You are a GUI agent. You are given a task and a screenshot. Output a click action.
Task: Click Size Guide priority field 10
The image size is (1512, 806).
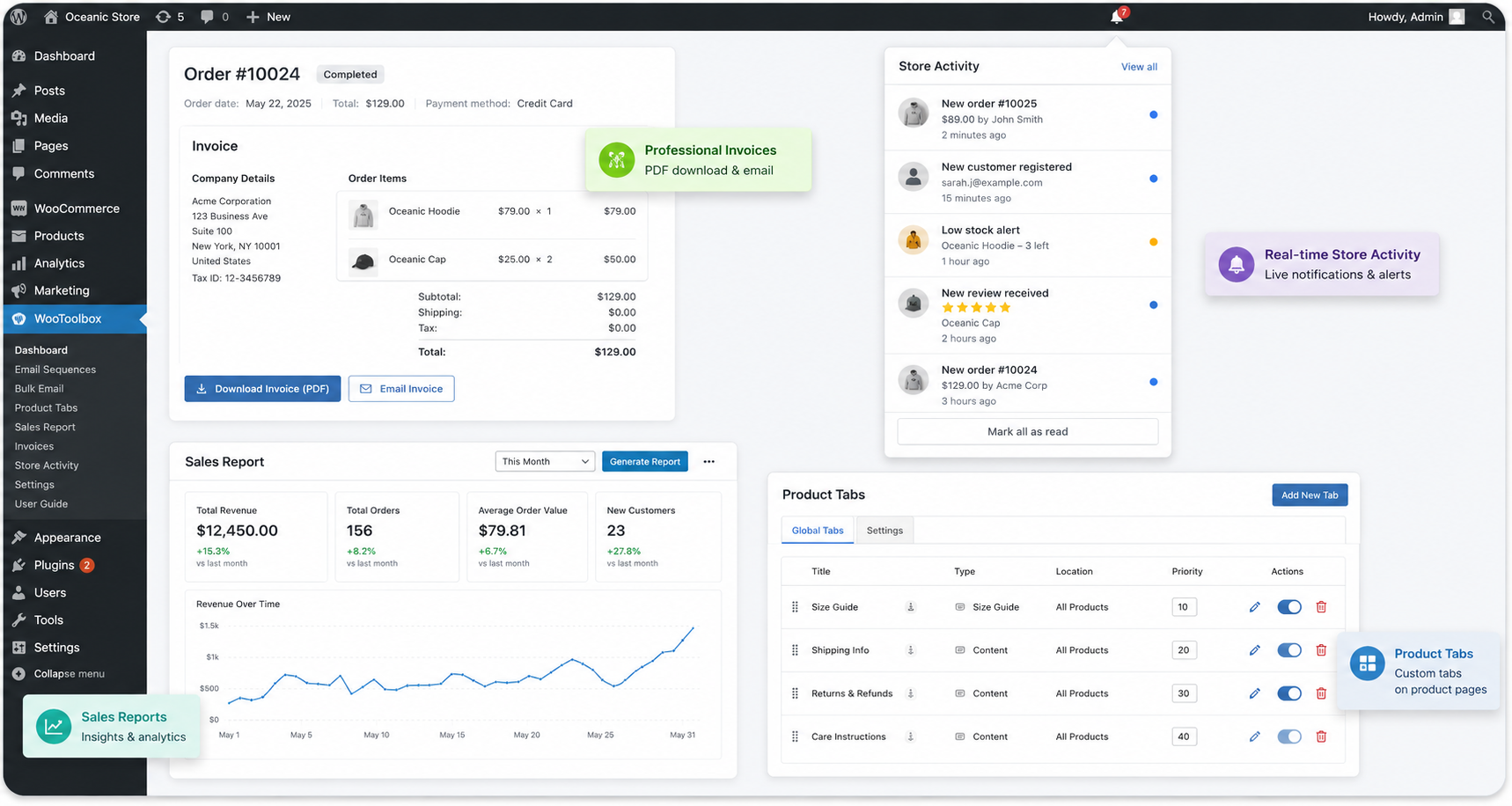pyautogui.click(x=1184, y=607)
